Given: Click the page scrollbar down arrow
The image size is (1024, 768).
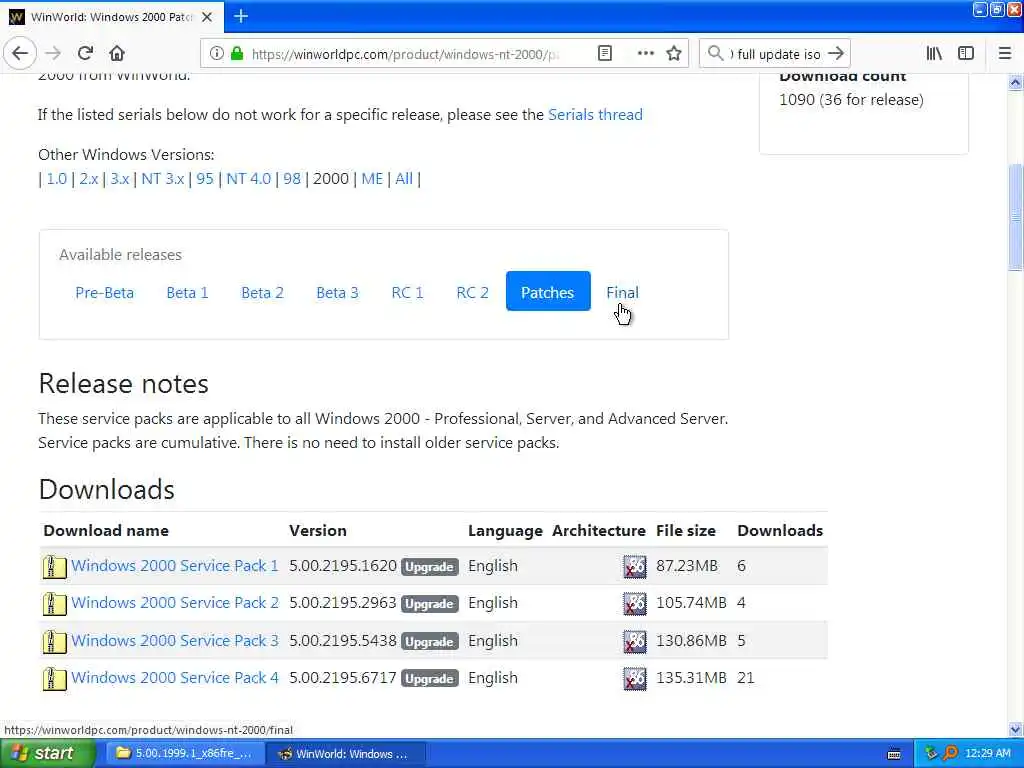Looking at the screenshot, I should click(x=1015, y=729).
